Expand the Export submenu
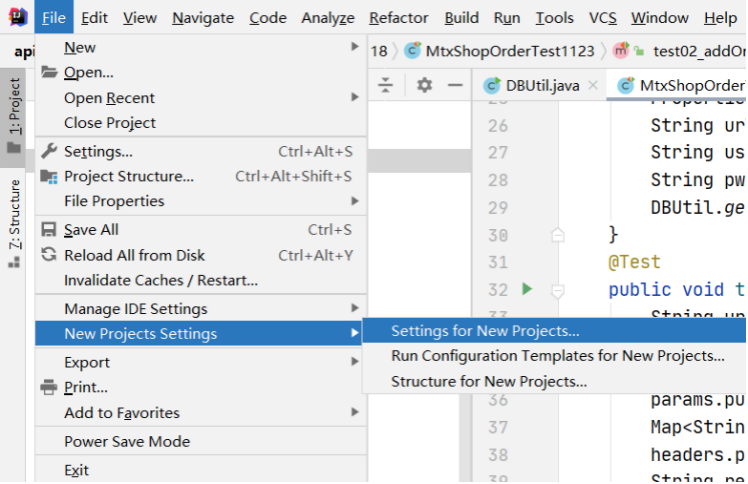 coord(354,361)
